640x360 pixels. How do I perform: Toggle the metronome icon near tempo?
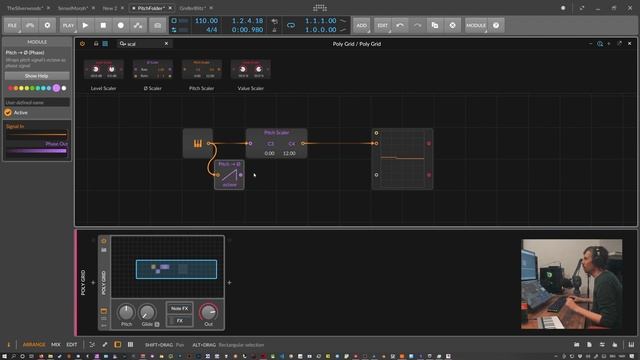click(x=274, y=30)
